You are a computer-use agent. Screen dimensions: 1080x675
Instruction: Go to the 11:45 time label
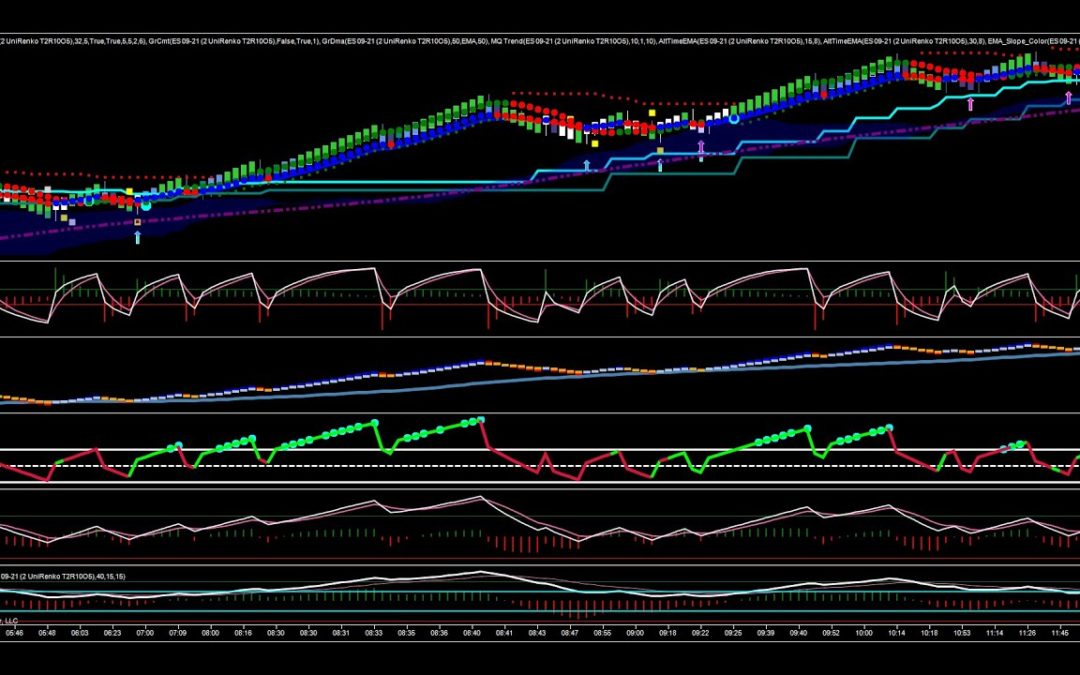[x=1060, y=632]
